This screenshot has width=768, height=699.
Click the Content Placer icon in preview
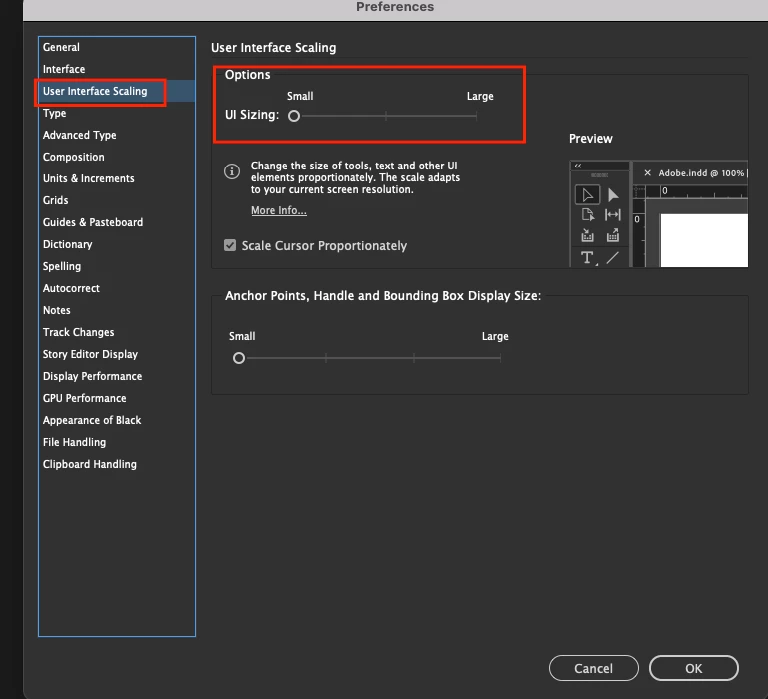pos(613,236)
